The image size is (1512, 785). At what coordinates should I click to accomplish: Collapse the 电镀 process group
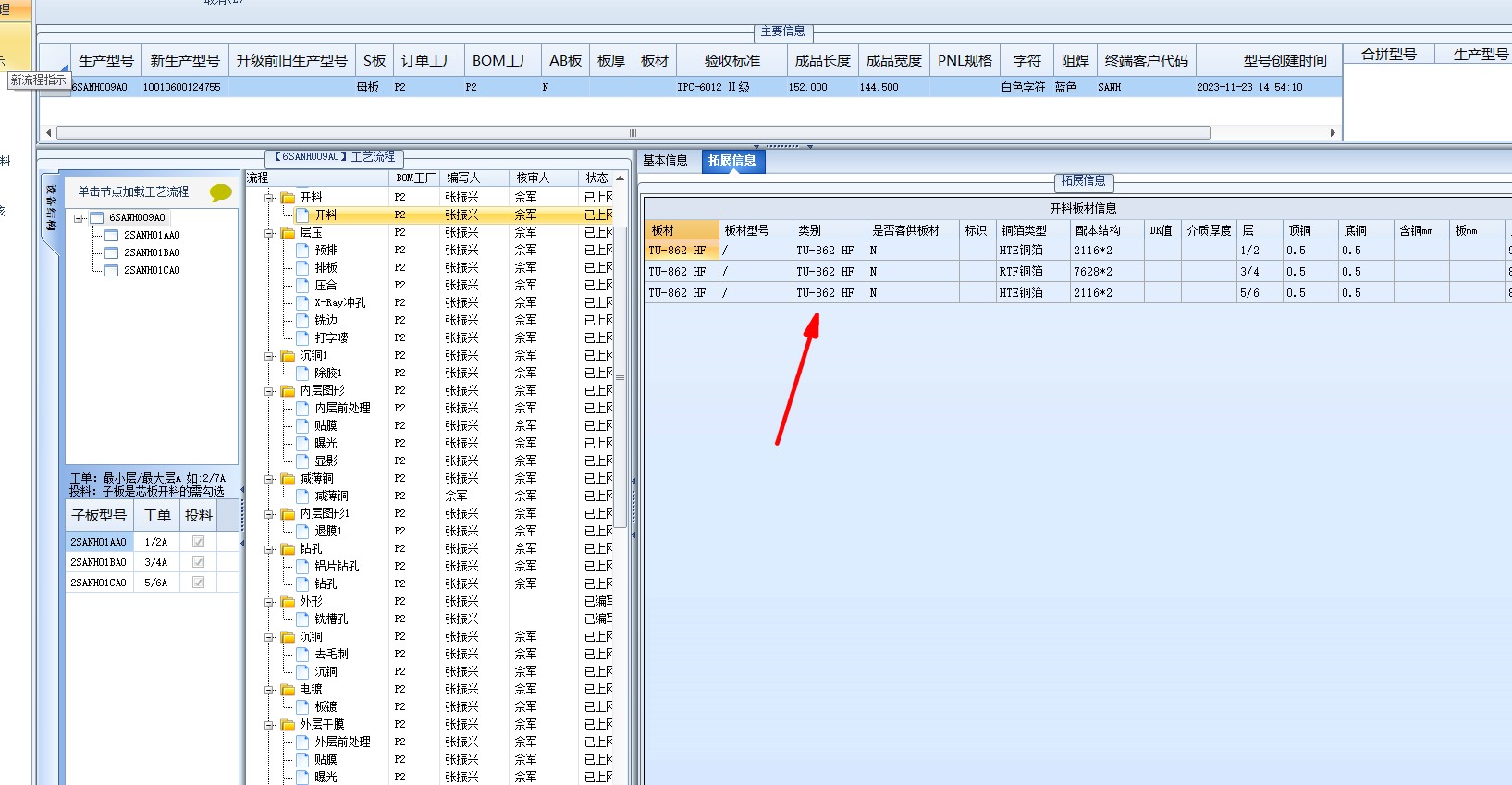[270, 690]
